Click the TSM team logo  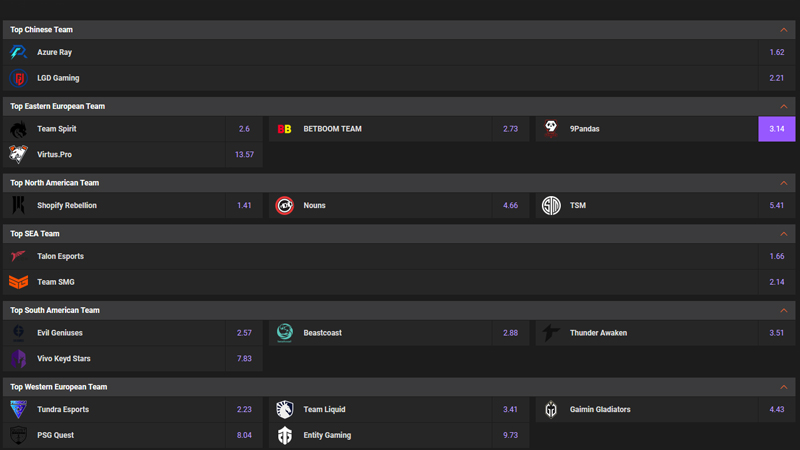point(551,205)
